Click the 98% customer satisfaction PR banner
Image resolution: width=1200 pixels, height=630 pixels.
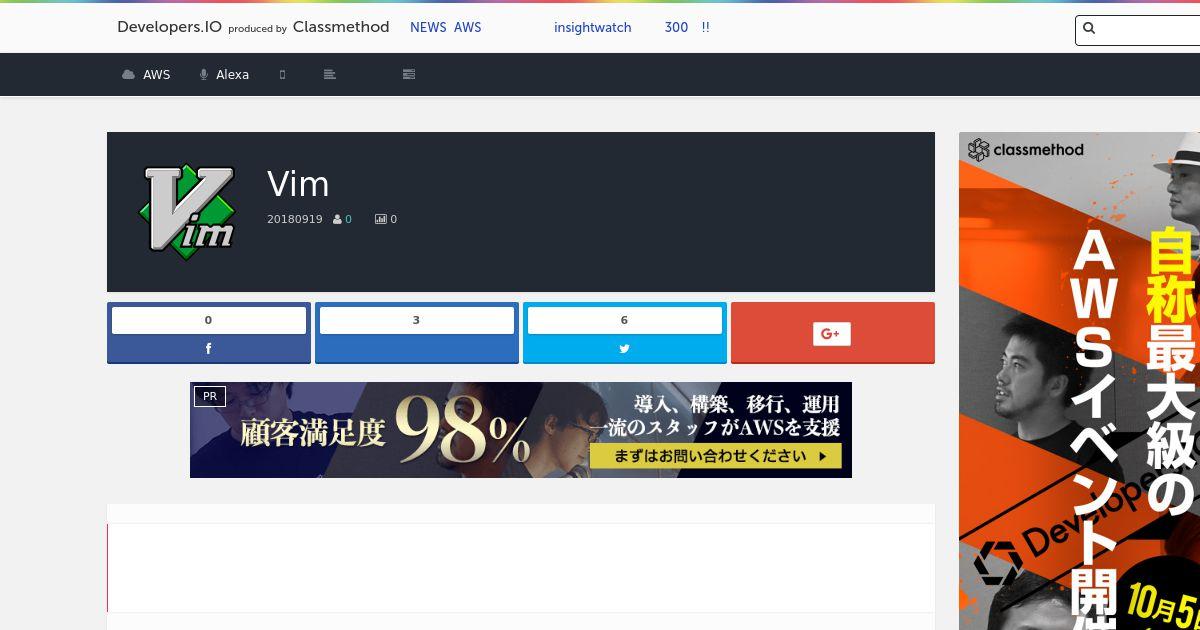pyautogui.click(x=521, y=430)
